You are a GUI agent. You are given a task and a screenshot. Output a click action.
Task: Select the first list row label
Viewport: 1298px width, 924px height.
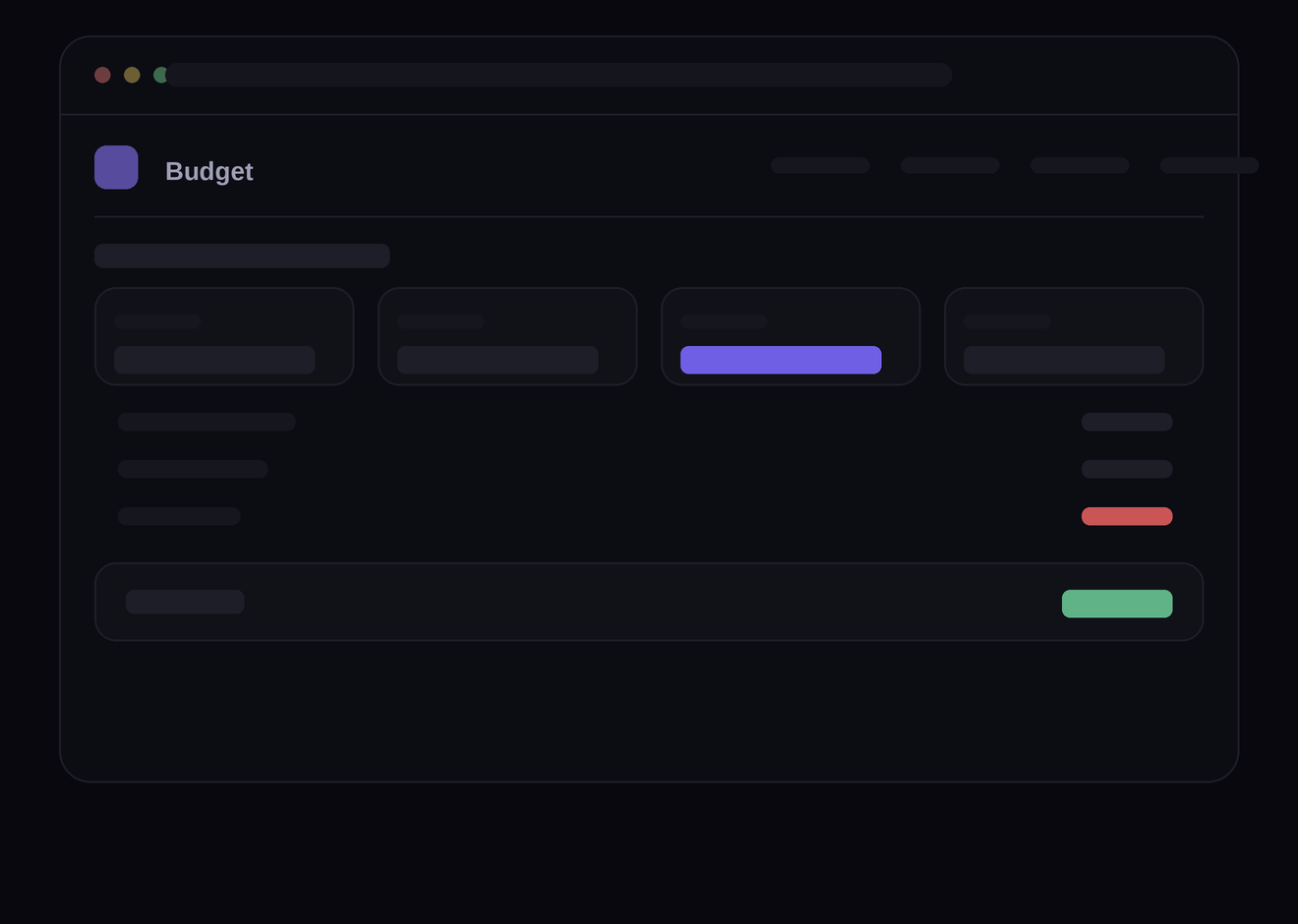coord(206,422)
